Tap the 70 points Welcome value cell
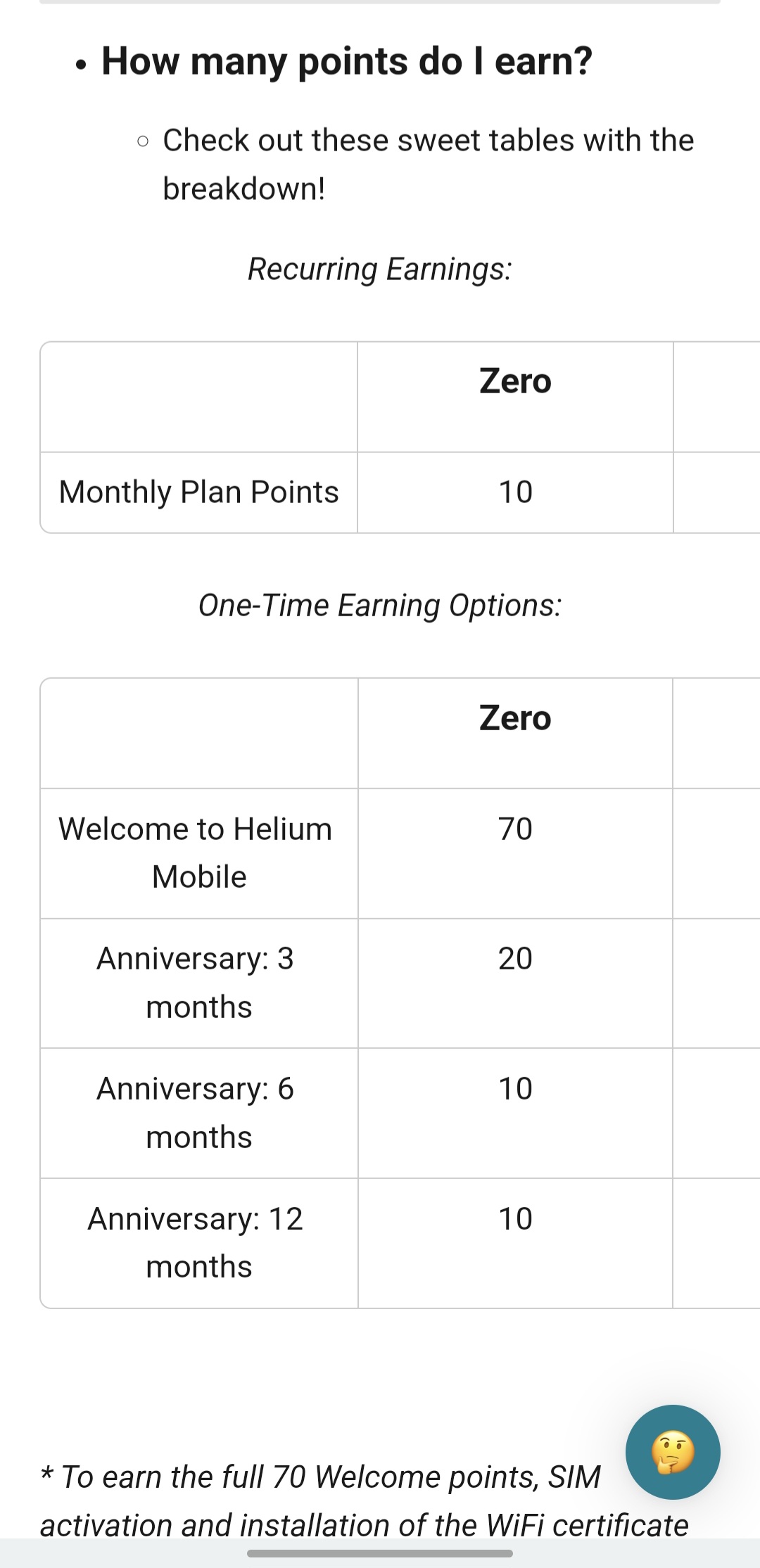760x1568 pixels. 515,829
